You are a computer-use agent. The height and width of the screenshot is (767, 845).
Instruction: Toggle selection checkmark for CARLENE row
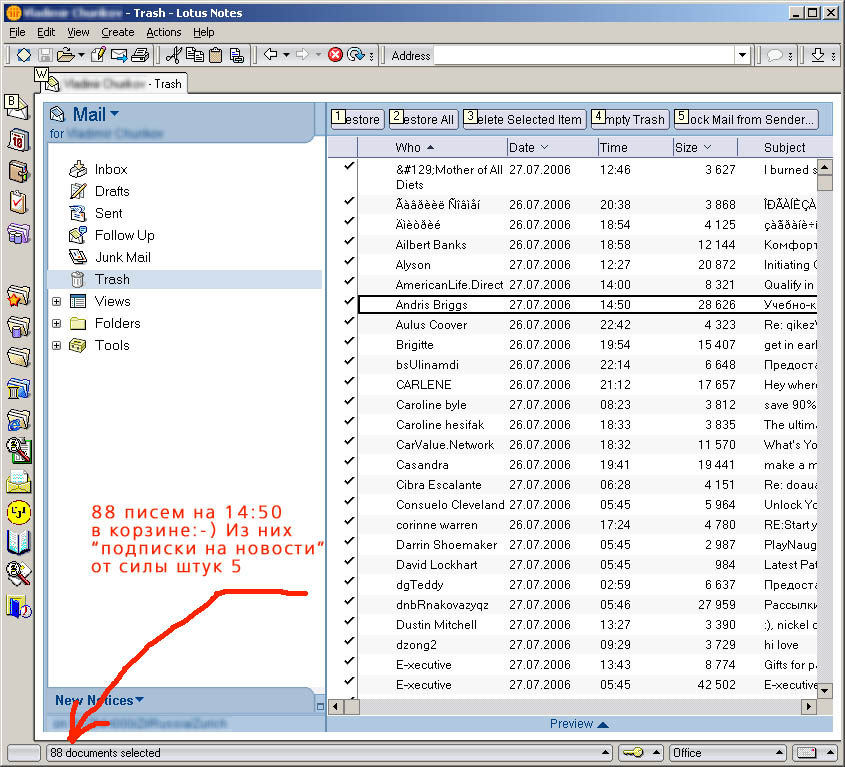pos(349,381)
